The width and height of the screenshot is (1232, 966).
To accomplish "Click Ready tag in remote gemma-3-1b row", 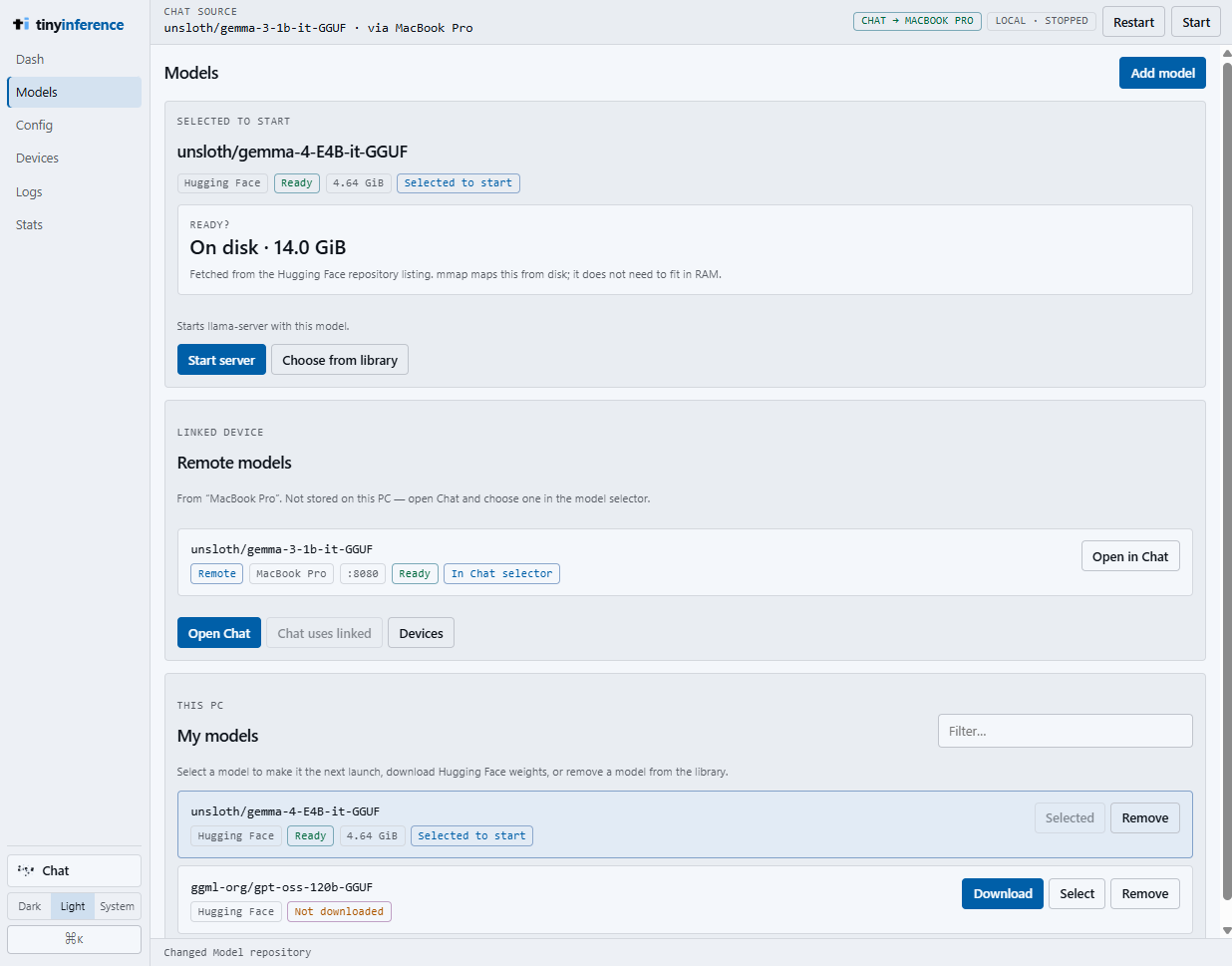I will [x=415, y=573].
